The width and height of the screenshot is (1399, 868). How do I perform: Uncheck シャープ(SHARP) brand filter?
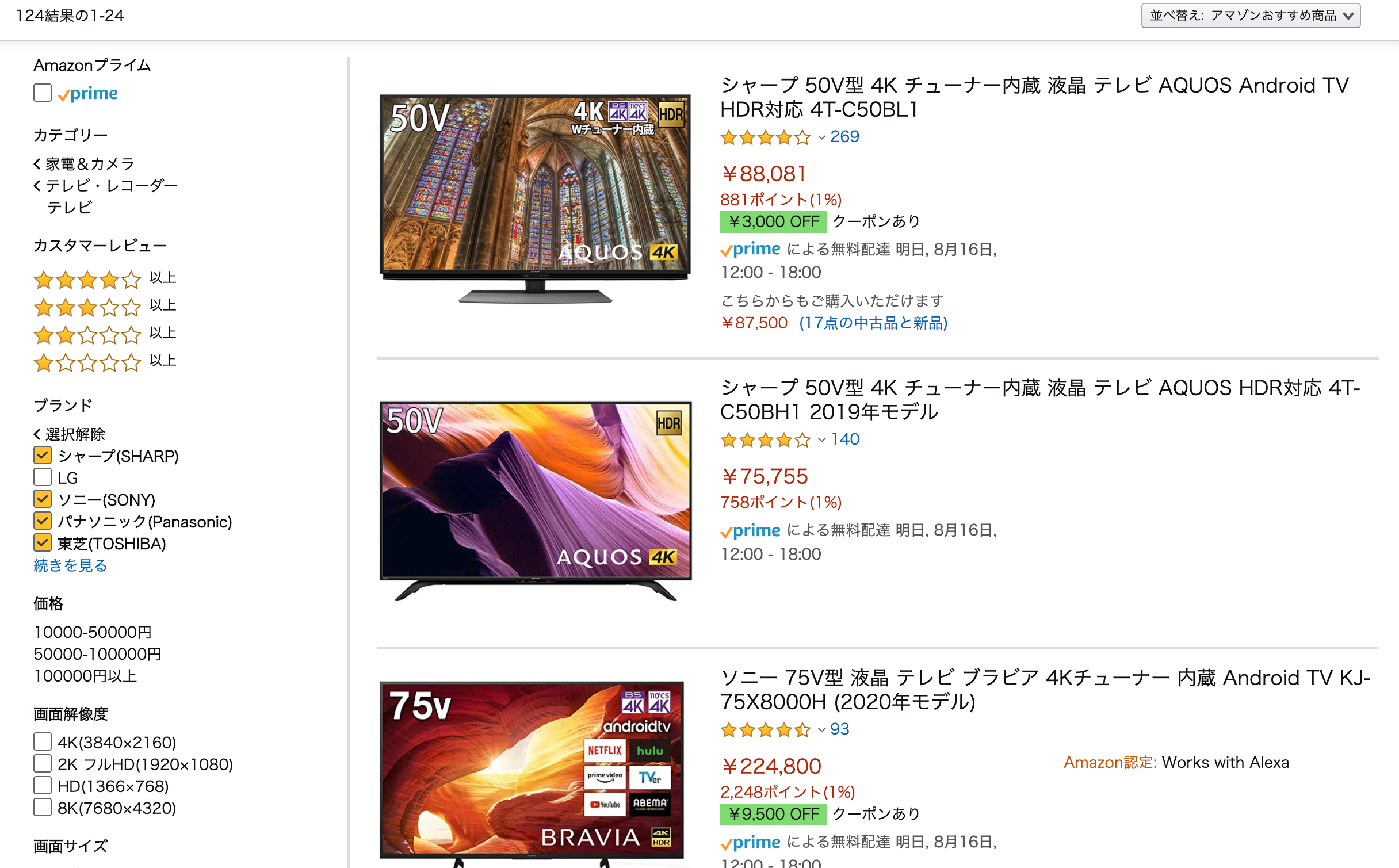coord(43,456)
